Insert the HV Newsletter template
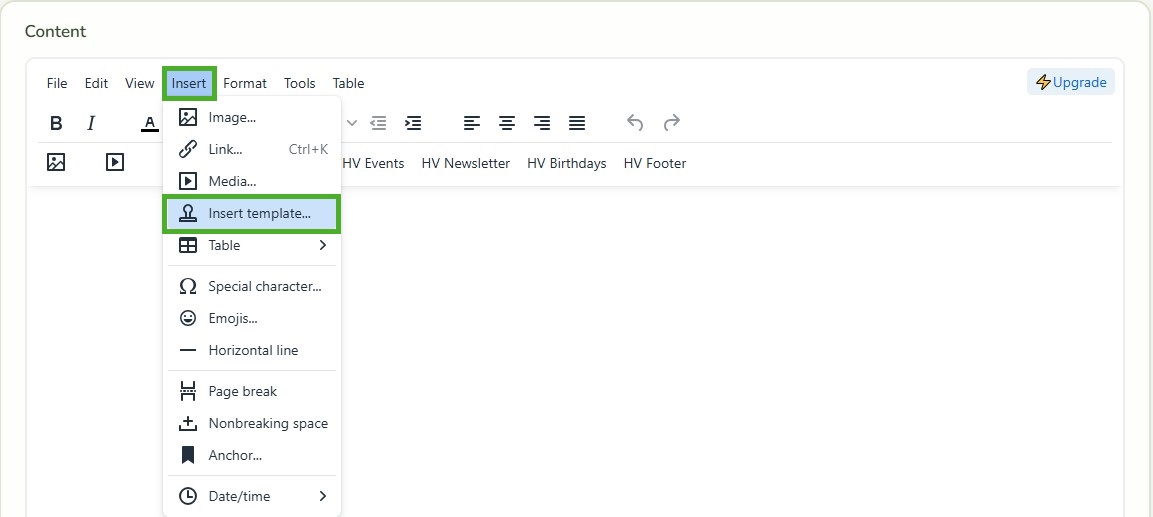Image resolution: width=1153 pixels, height=517 pixels. point(465,163)
